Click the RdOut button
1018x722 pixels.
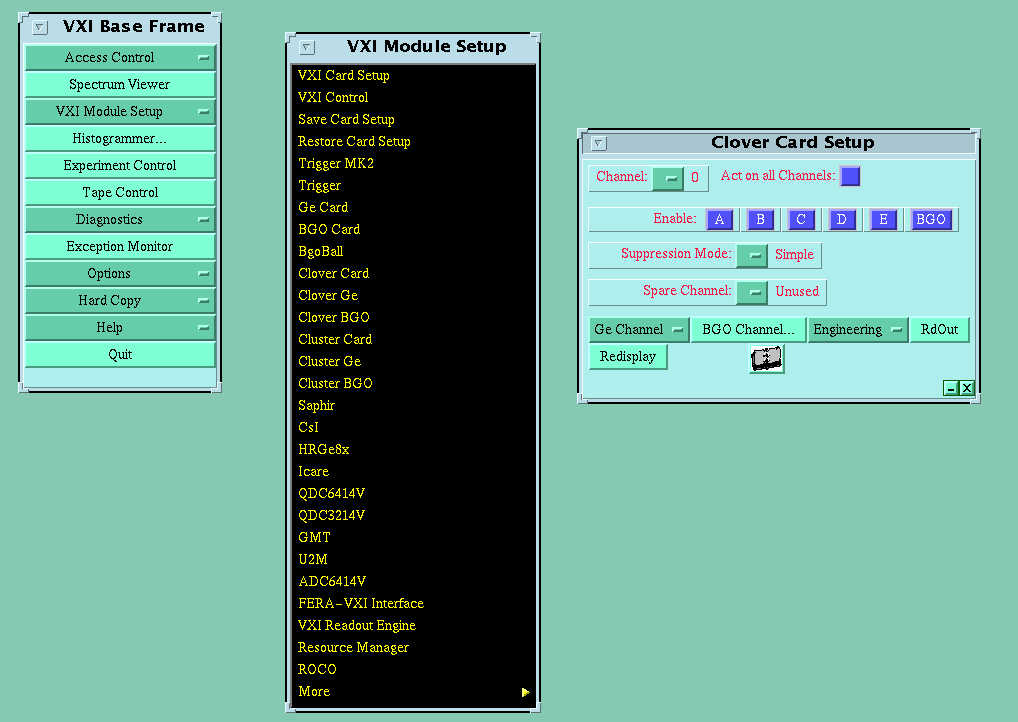click(x=939, y=330)
